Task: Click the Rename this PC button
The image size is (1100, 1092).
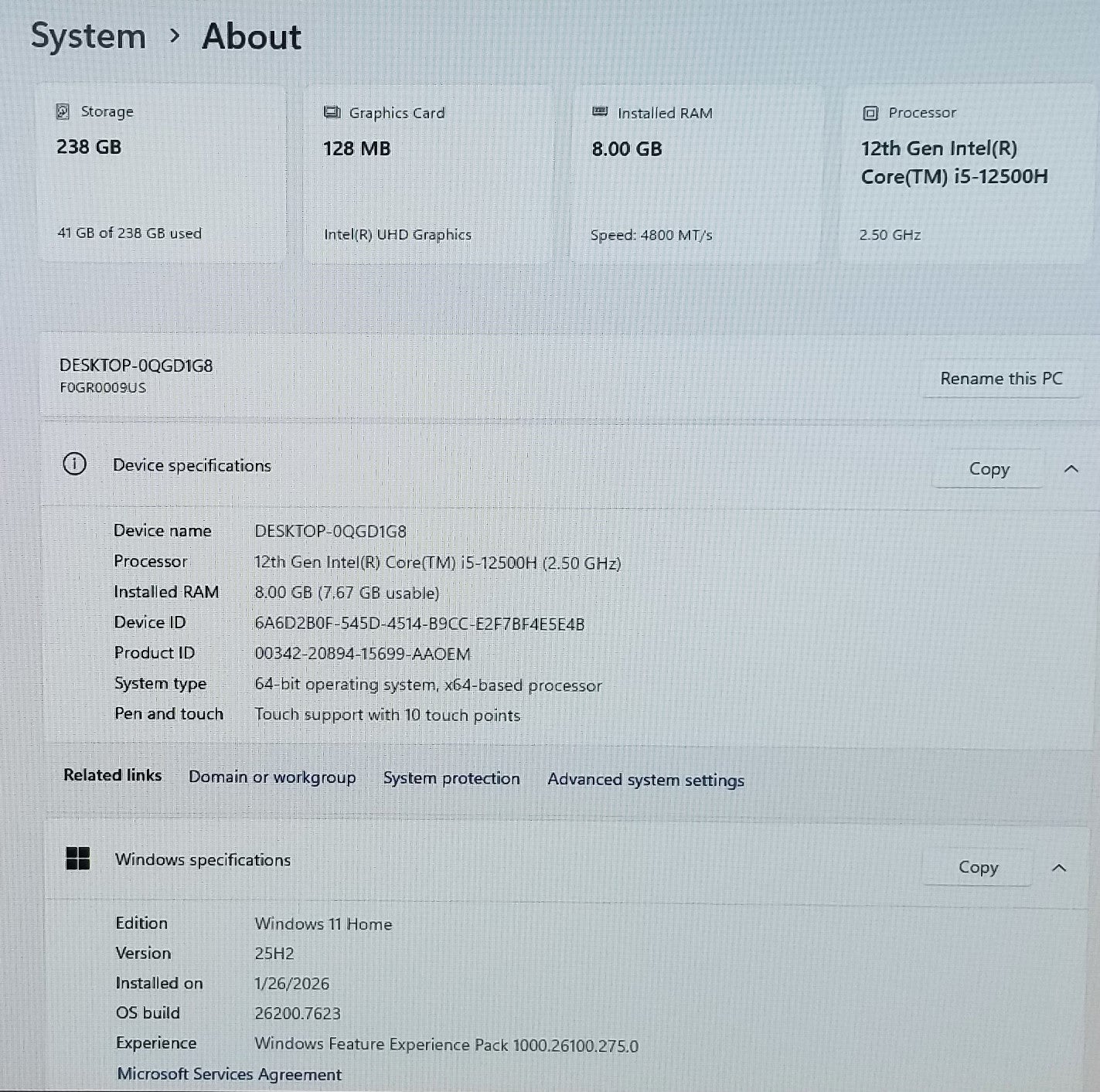Action: tap(1002, 378)
